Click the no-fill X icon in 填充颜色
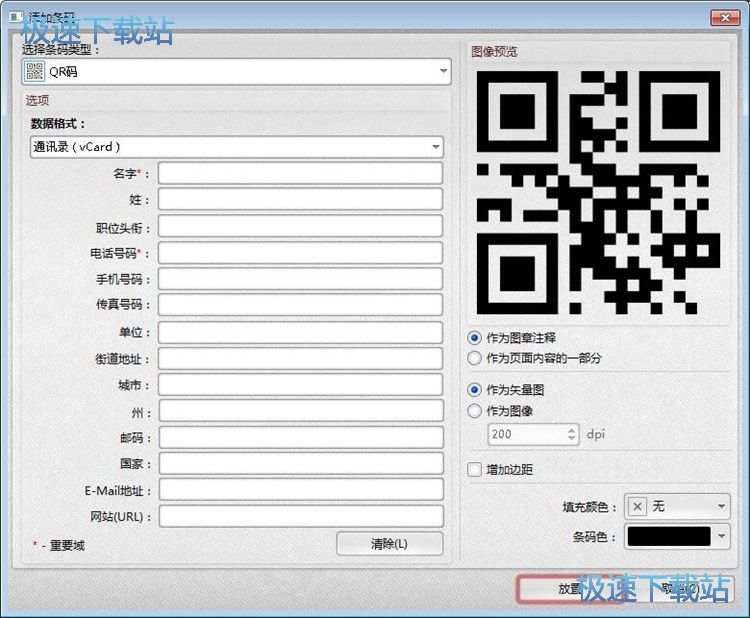This screenshot has height=618, width=750. (x=637, y=507)
